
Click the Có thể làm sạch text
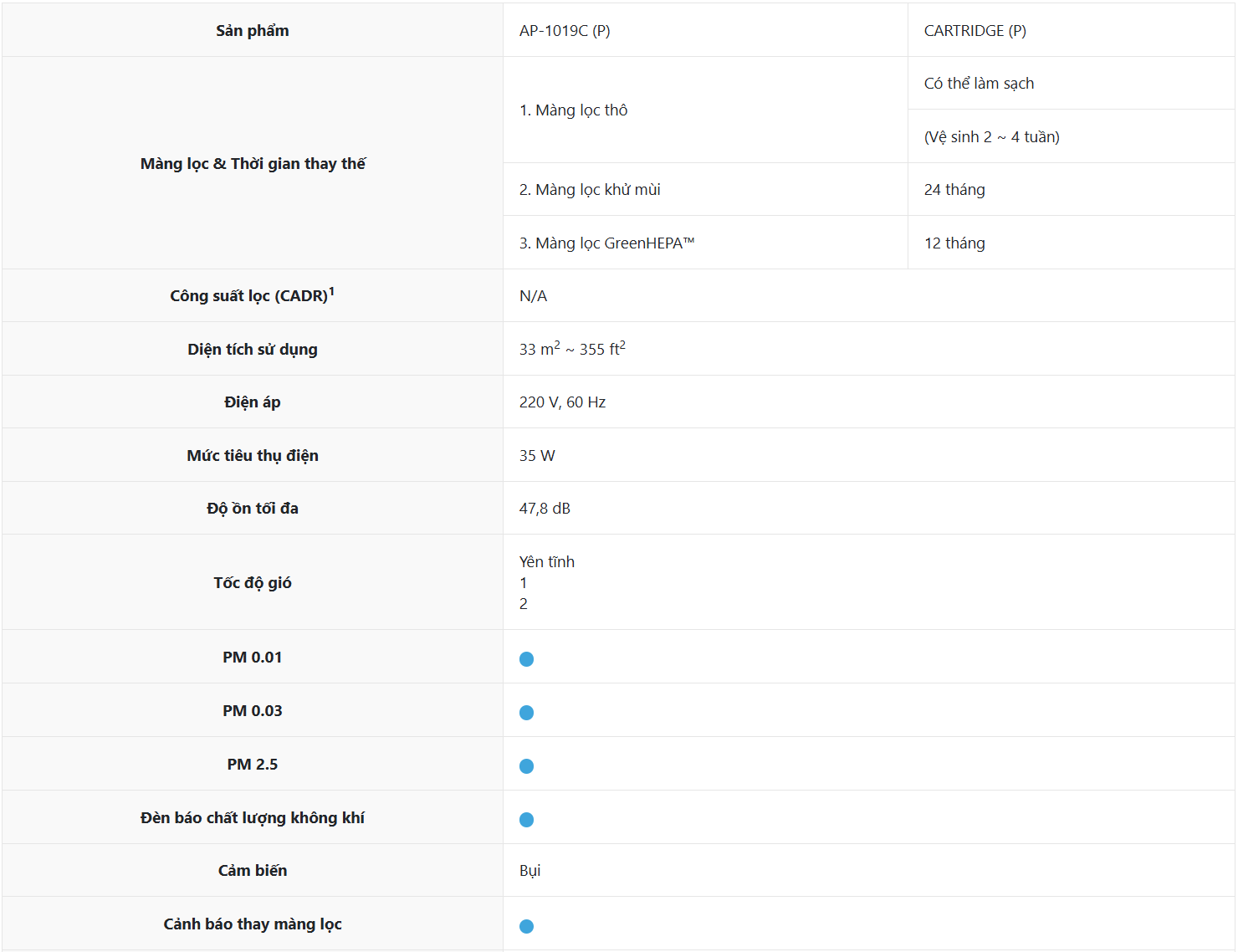[x=979, y=84]
